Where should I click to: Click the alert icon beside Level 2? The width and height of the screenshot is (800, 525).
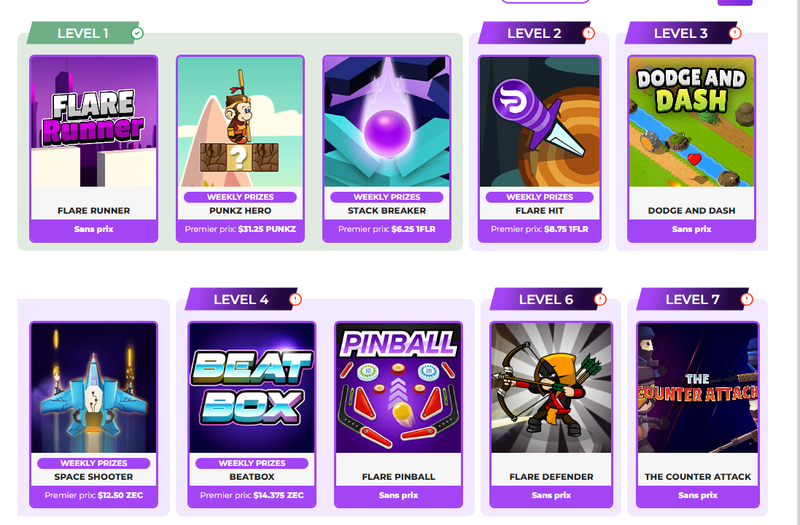coord(588,33)
